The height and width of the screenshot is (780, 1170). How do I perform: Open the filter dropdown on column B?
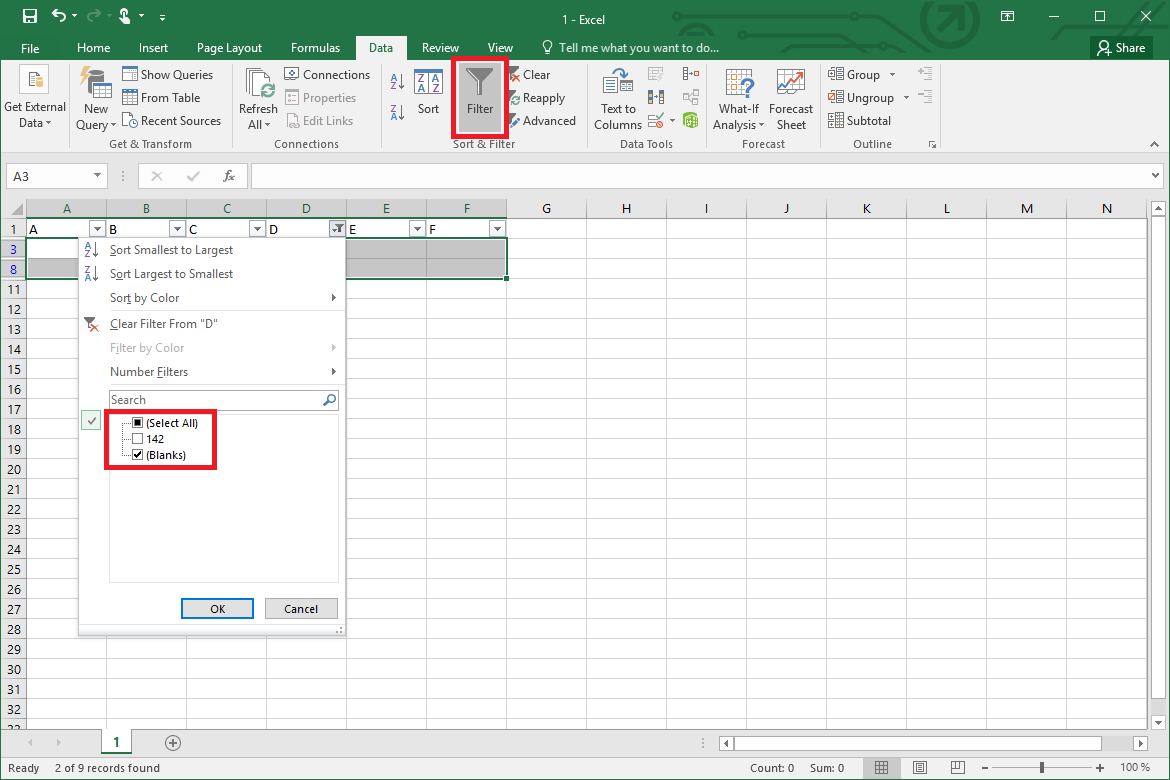tap(177, 228)
